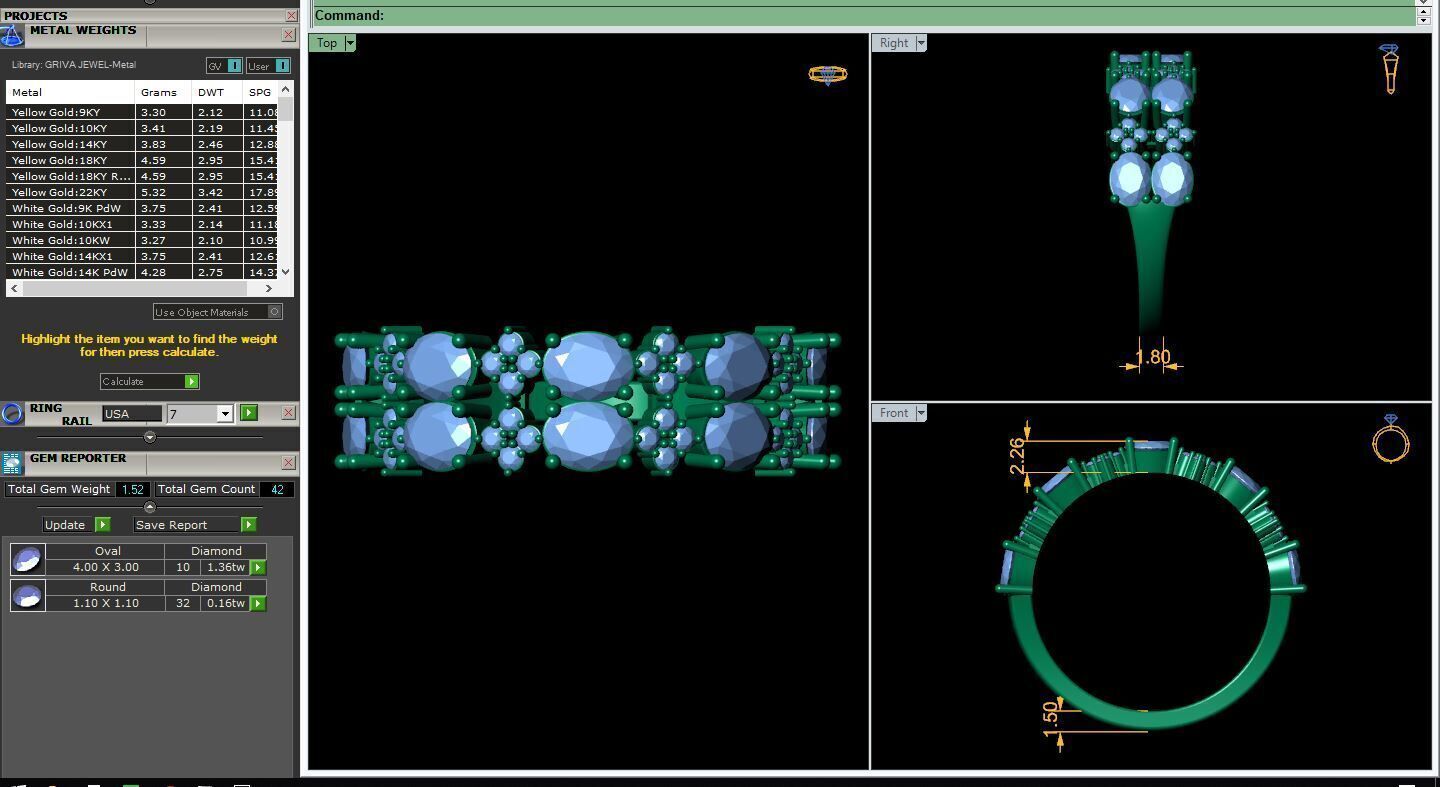Click the Right viewport label
This screenshot has width=1440, height=787.
[x=894, y=43]
